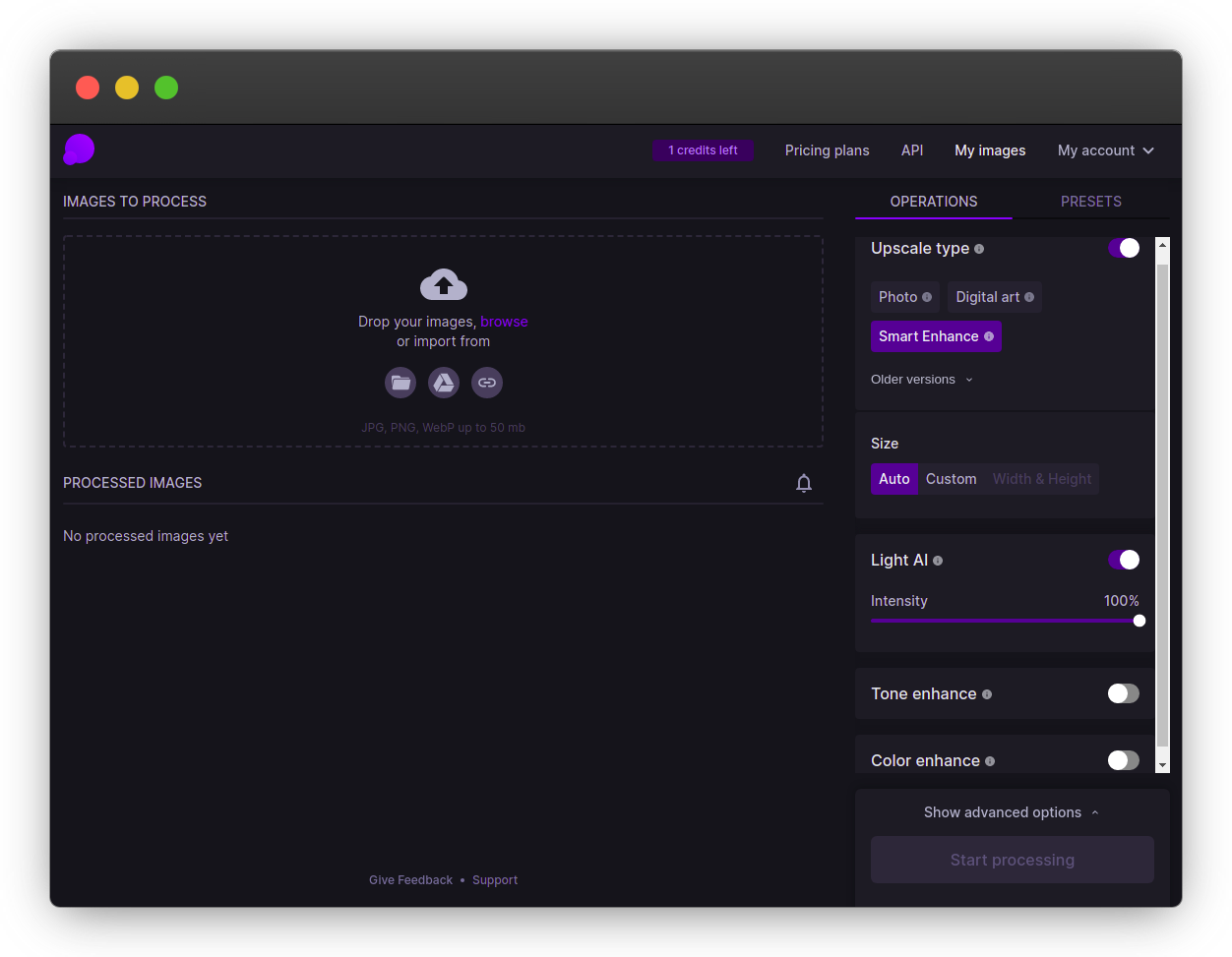Click the 100% intensity value
The image size is (1232, 957).
click(1122, 601)
